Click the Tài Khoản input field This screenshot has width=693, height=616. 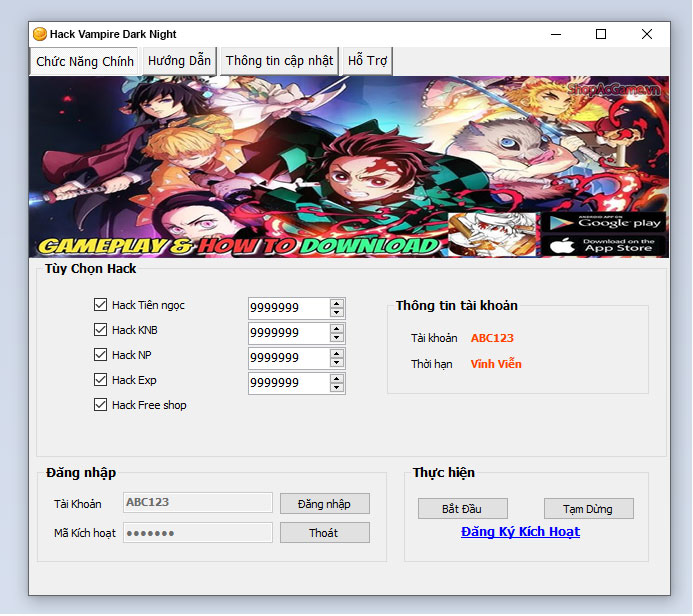click(x=198, y=502)
